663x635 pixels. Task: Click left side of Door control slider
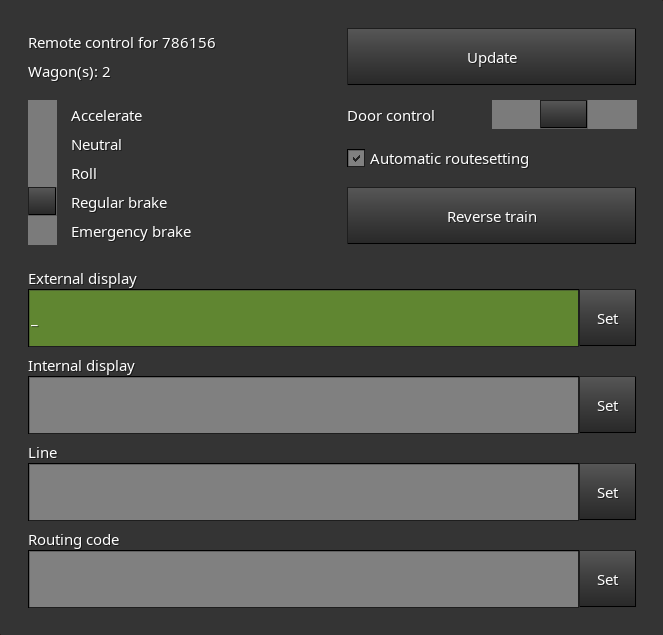tap(515, 115)
